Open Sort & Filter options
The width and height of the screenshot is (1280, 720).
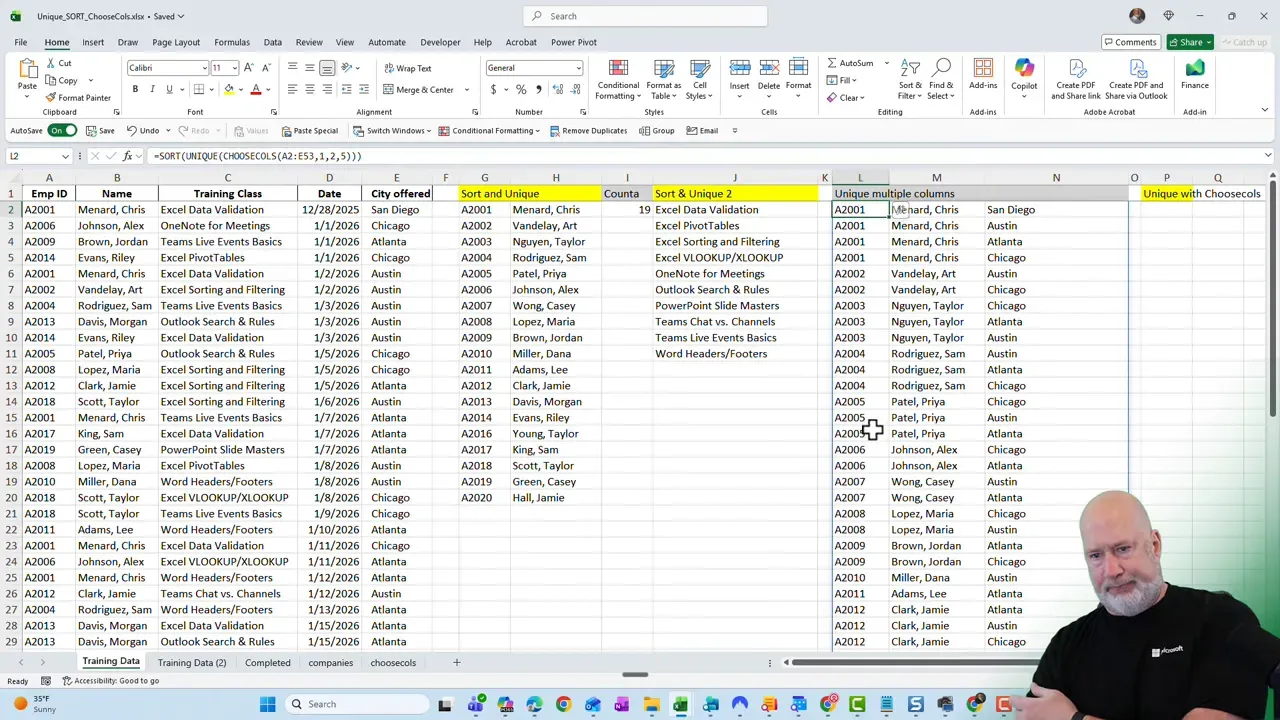[908, 78]
